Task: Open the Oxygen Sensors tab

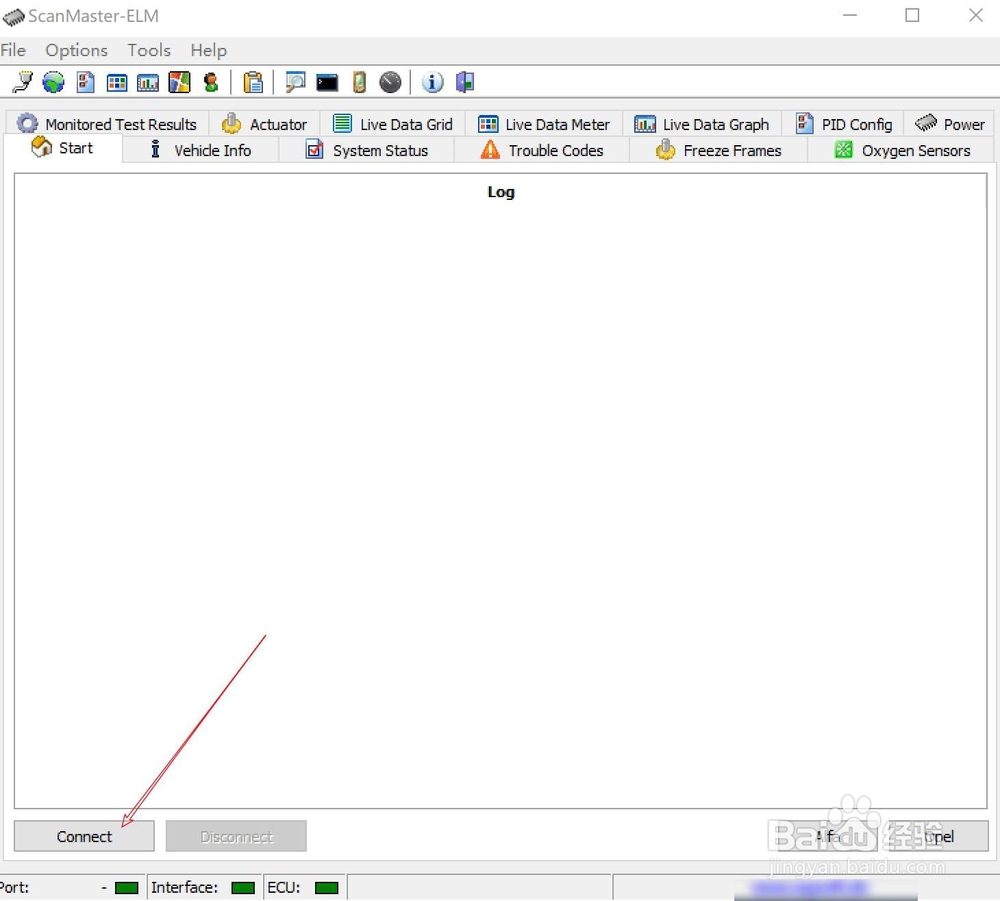Action: pos(902,150)
